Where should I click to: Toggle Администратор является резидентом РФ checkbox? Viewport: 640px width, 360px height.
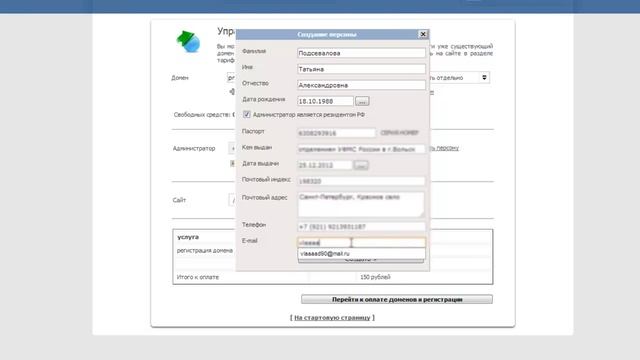tap(247, 115)
